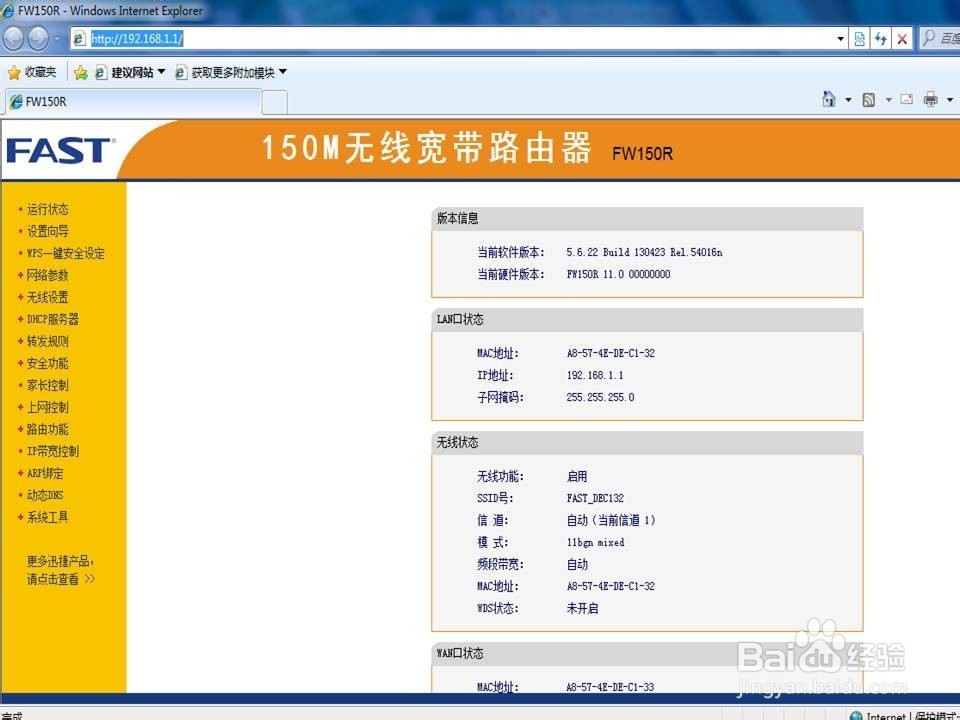
Task: Open the 建议网站 suggested sites dropdown
Action: click(x=130, y=72)
